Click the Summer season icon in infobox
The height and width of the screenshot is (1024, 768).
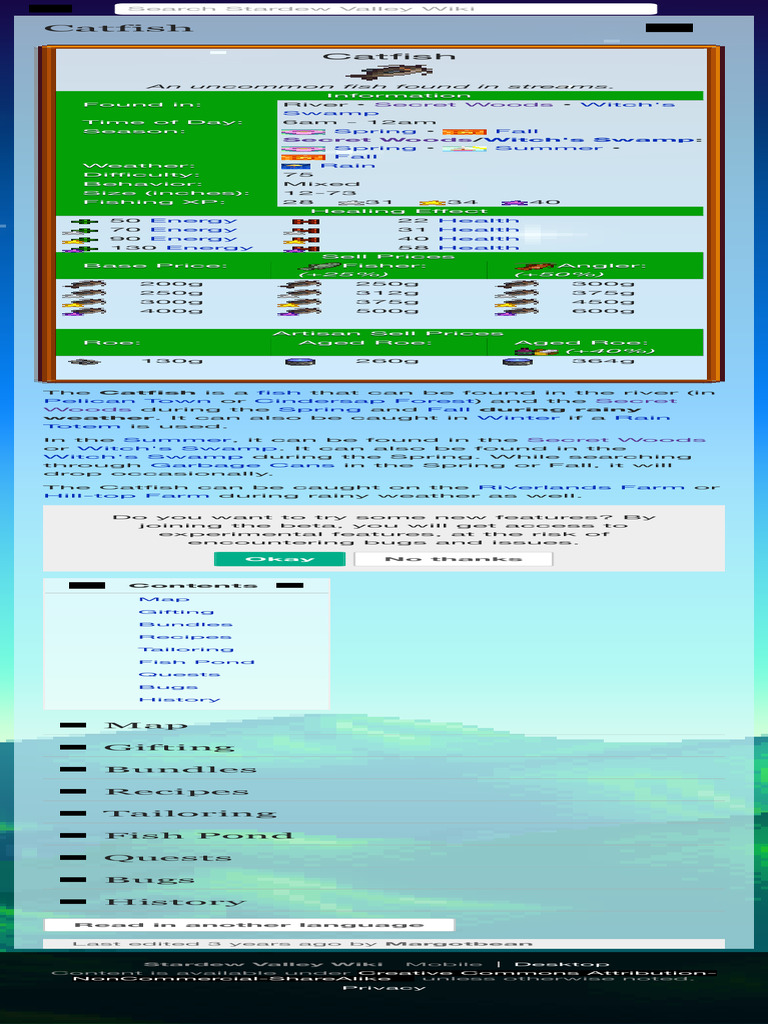pyautogui.click(x=464, y=149)
